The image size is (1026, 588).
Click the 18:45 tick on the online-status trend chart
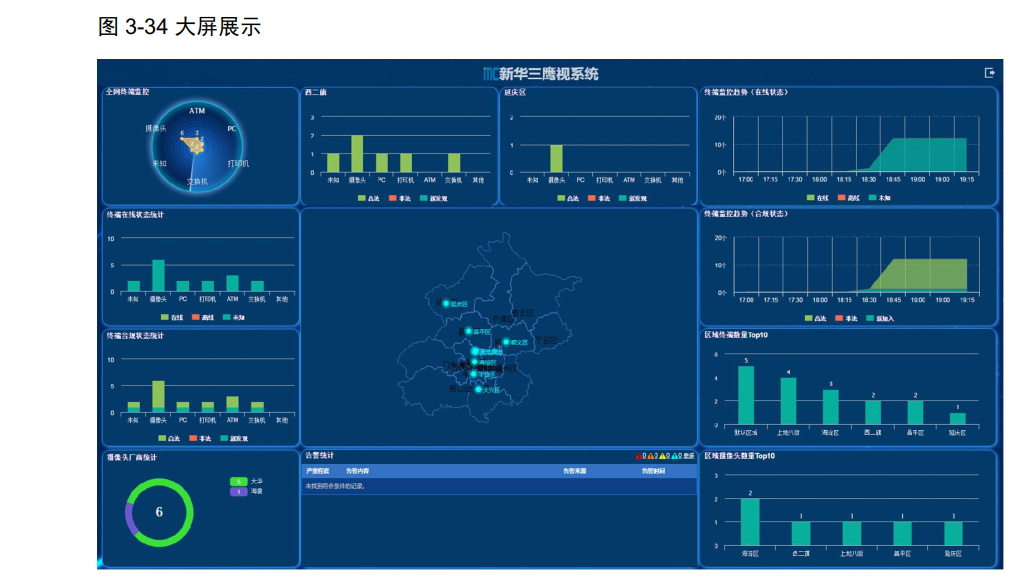pos(893,179)
